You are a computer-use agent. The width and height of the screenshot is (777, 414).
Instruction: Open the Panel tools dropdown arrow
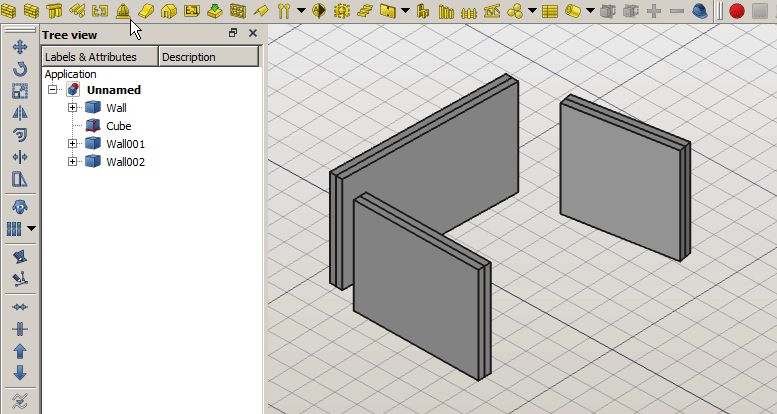pos(405,10)
